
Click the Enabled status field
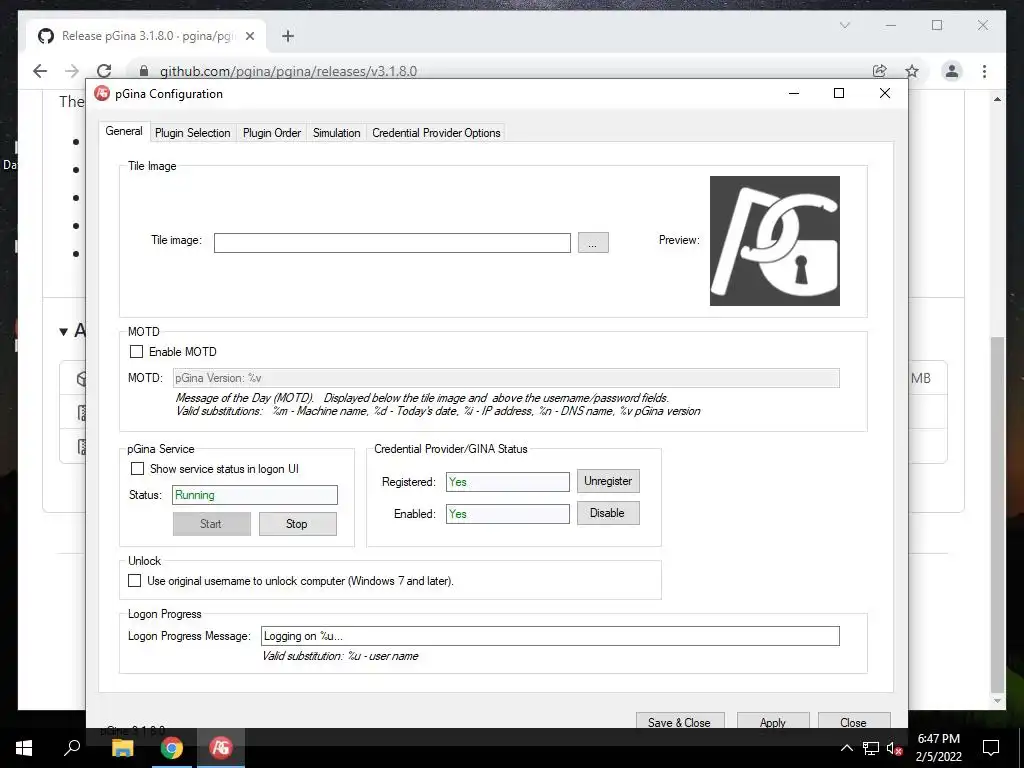pyautogui.click(x=507, y=514)
